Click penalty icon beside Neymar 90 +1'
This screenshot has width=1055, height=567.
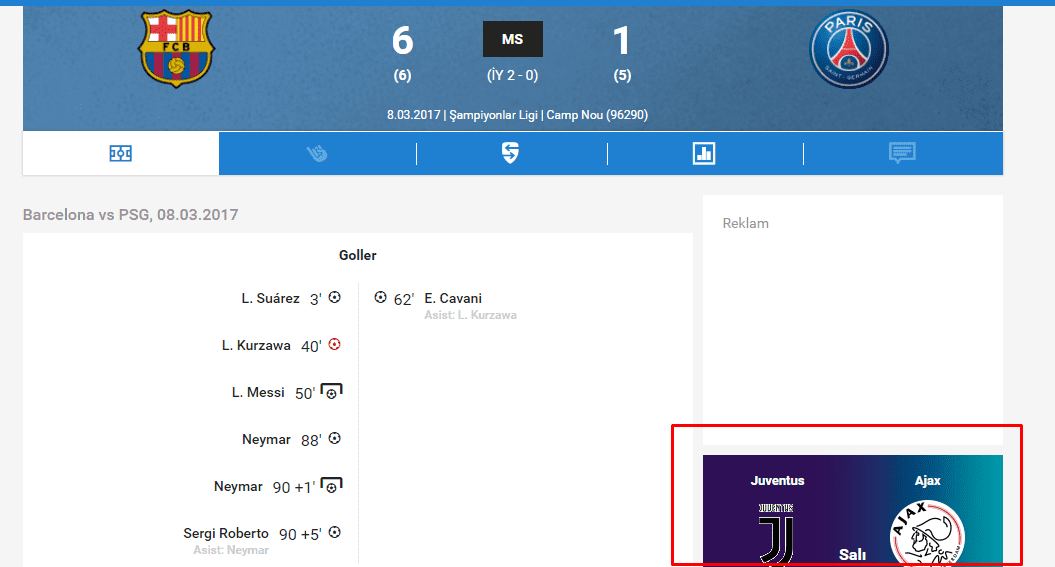331,486
